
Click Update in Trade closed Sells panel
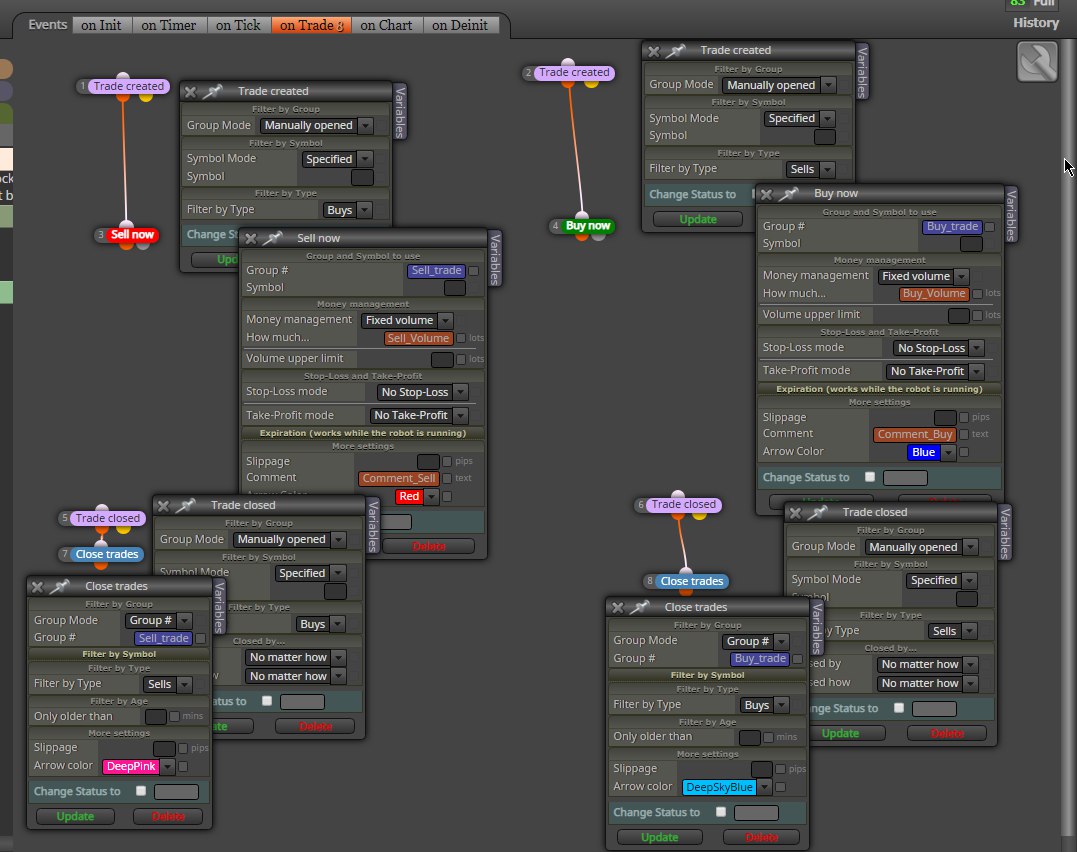tap(841, 733)
